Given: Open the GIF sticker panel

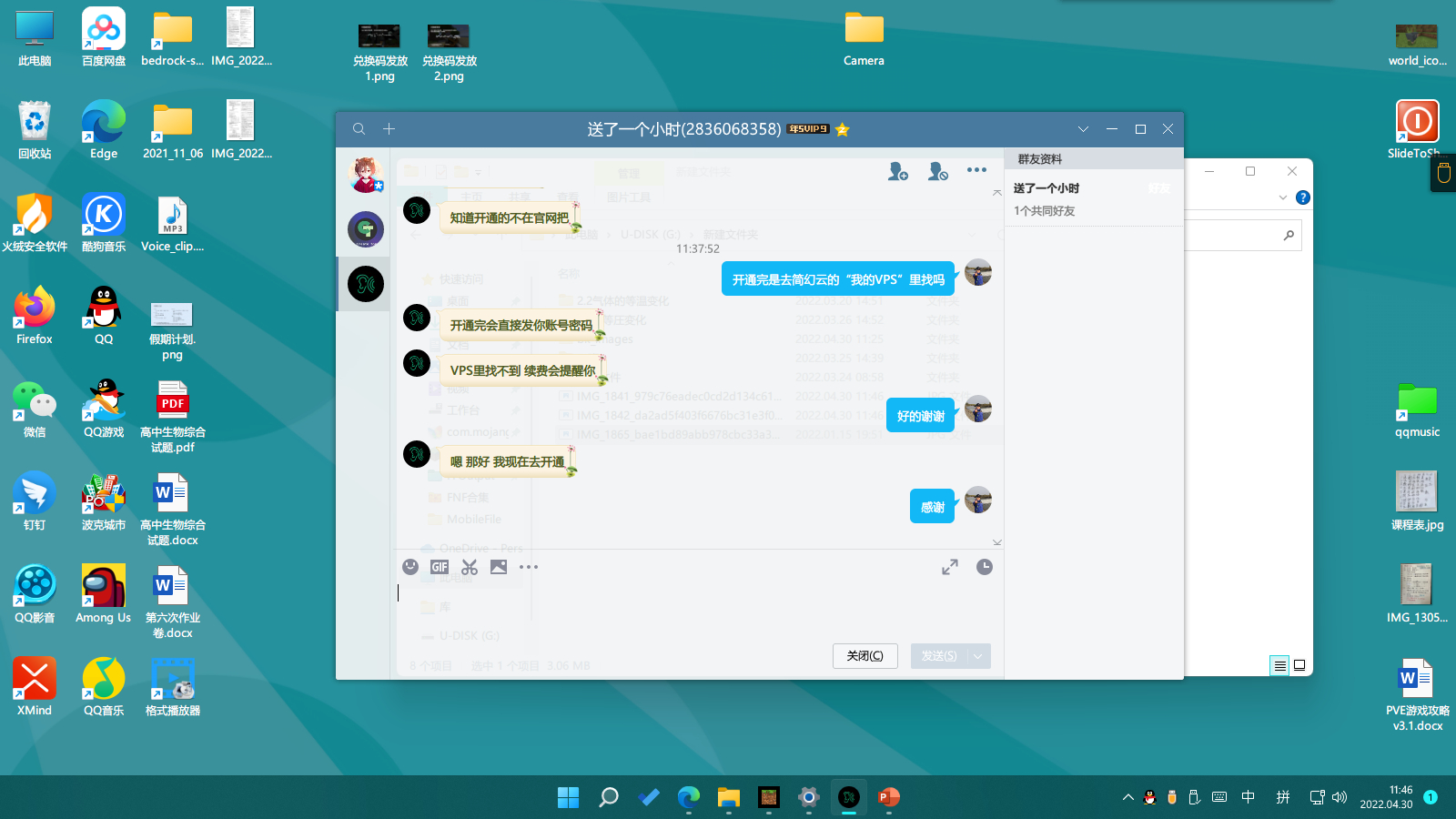Looking at the screenshot, I should click(x=440, y=567).
